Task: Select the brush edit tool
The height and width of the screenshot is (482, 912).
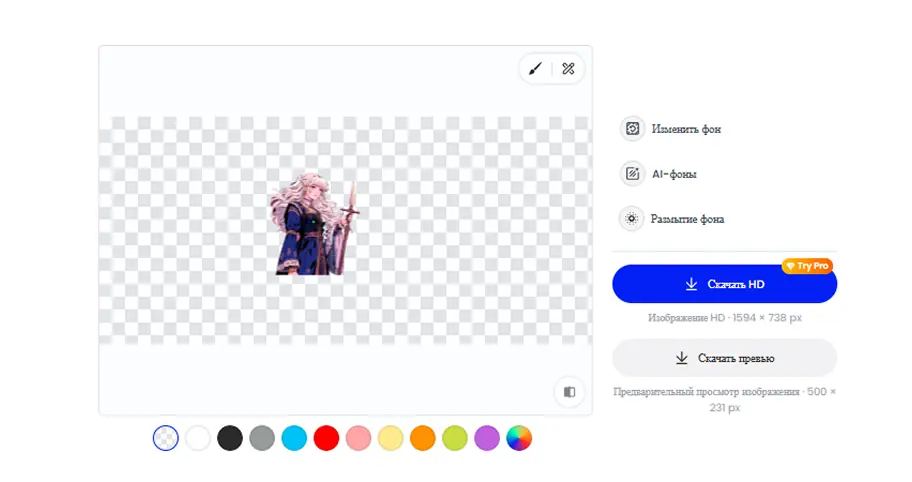Action: [535, 69]
